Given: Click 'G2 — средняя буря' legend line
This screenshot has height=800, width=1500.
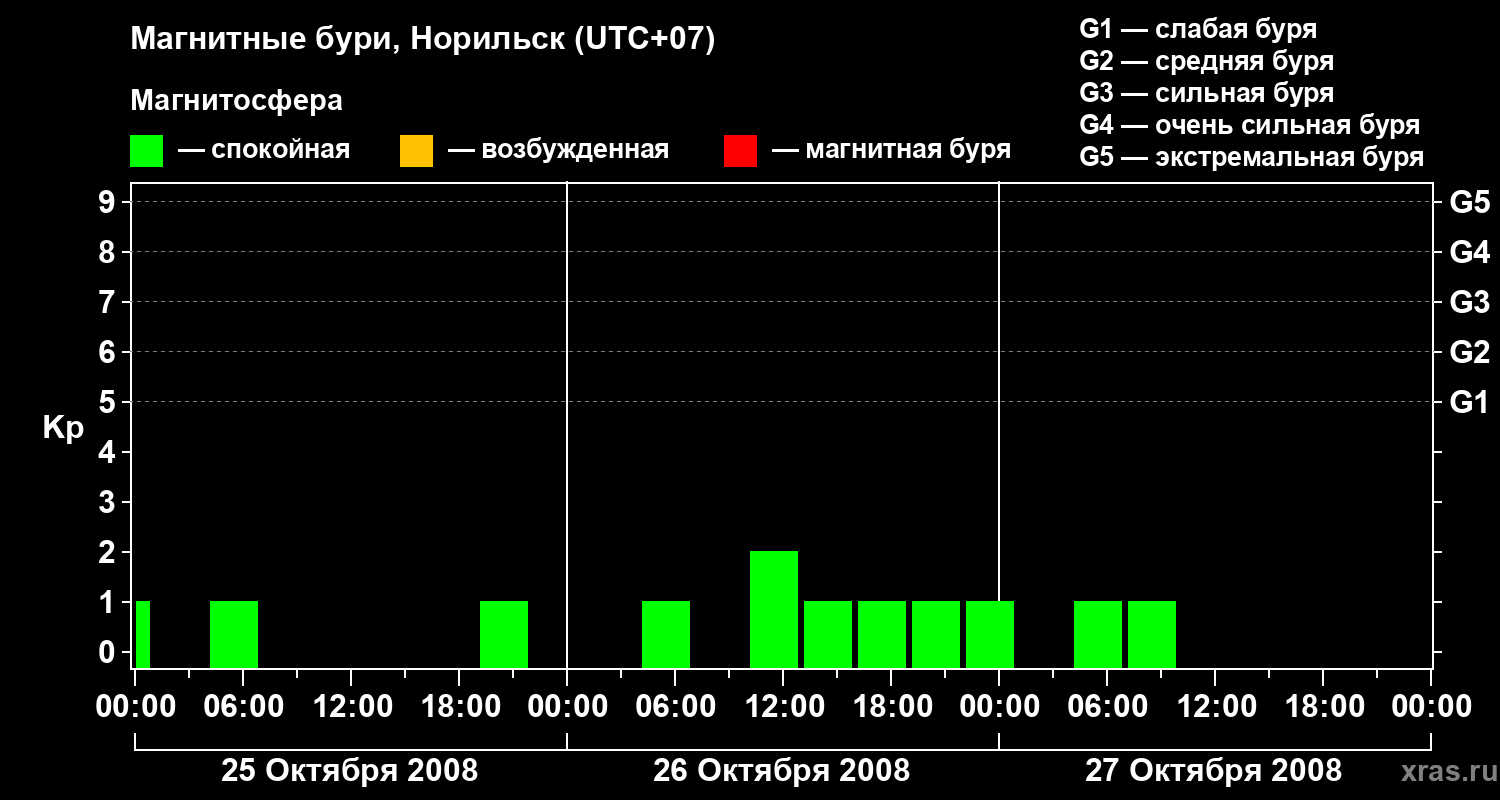Looking at the screenshot, I should point(1207,61).
